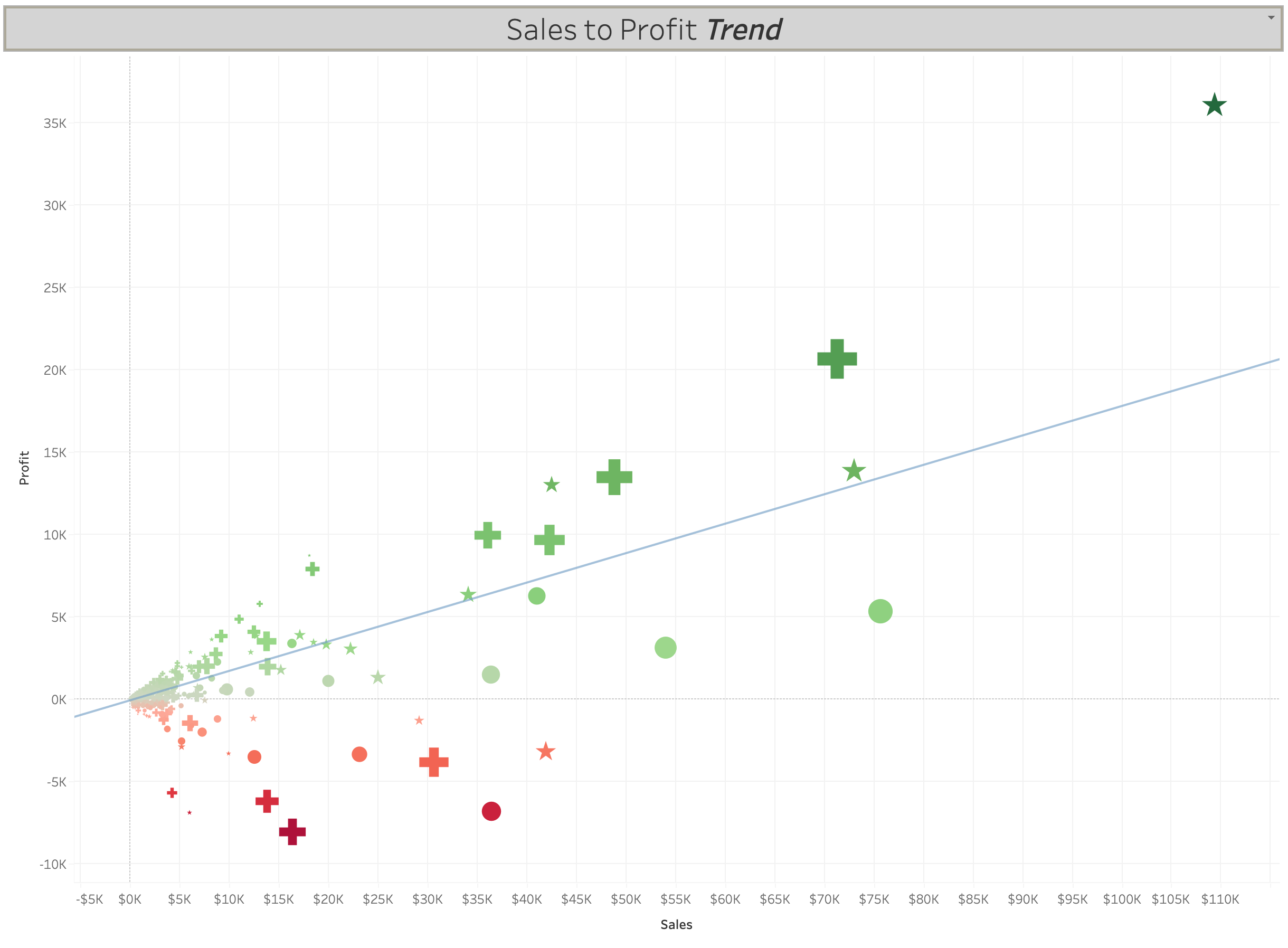
Task: Click the $50K tick label on the Sales axis
Action: [626, 899]
